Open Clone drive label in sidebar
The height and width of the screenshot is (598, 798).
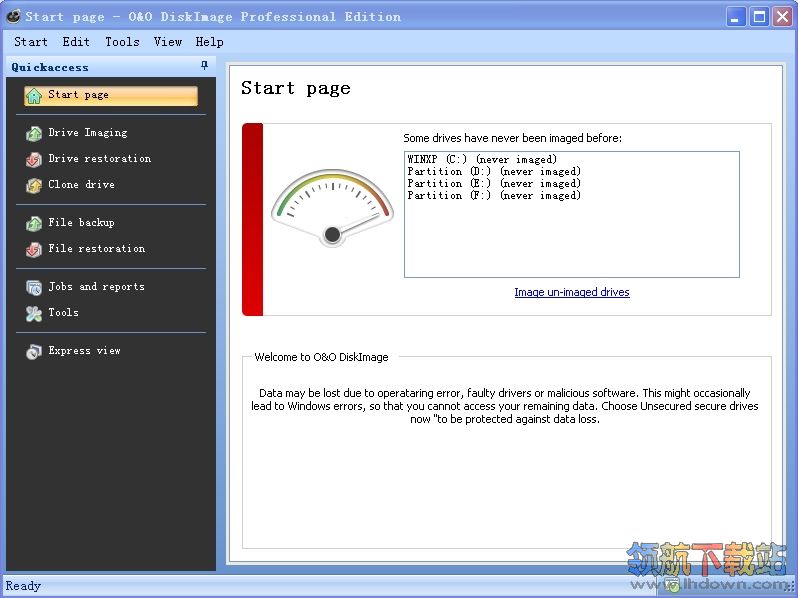click(81, 184)
